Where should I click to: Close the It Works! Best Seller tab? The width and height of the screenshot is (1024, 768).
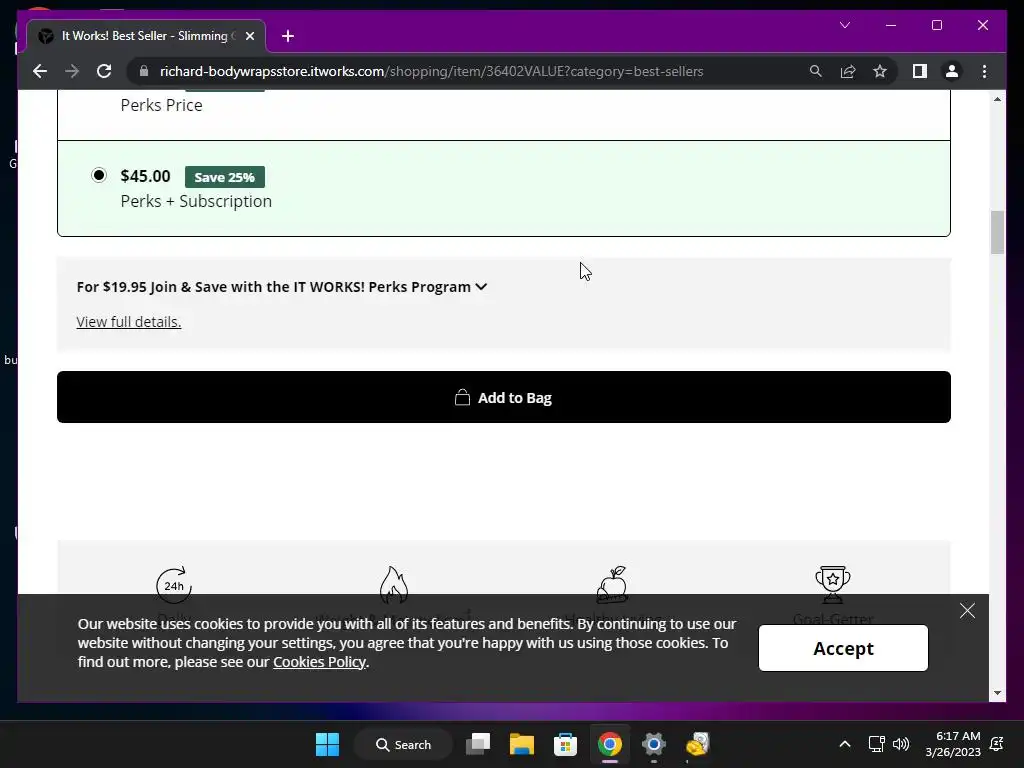249,36
